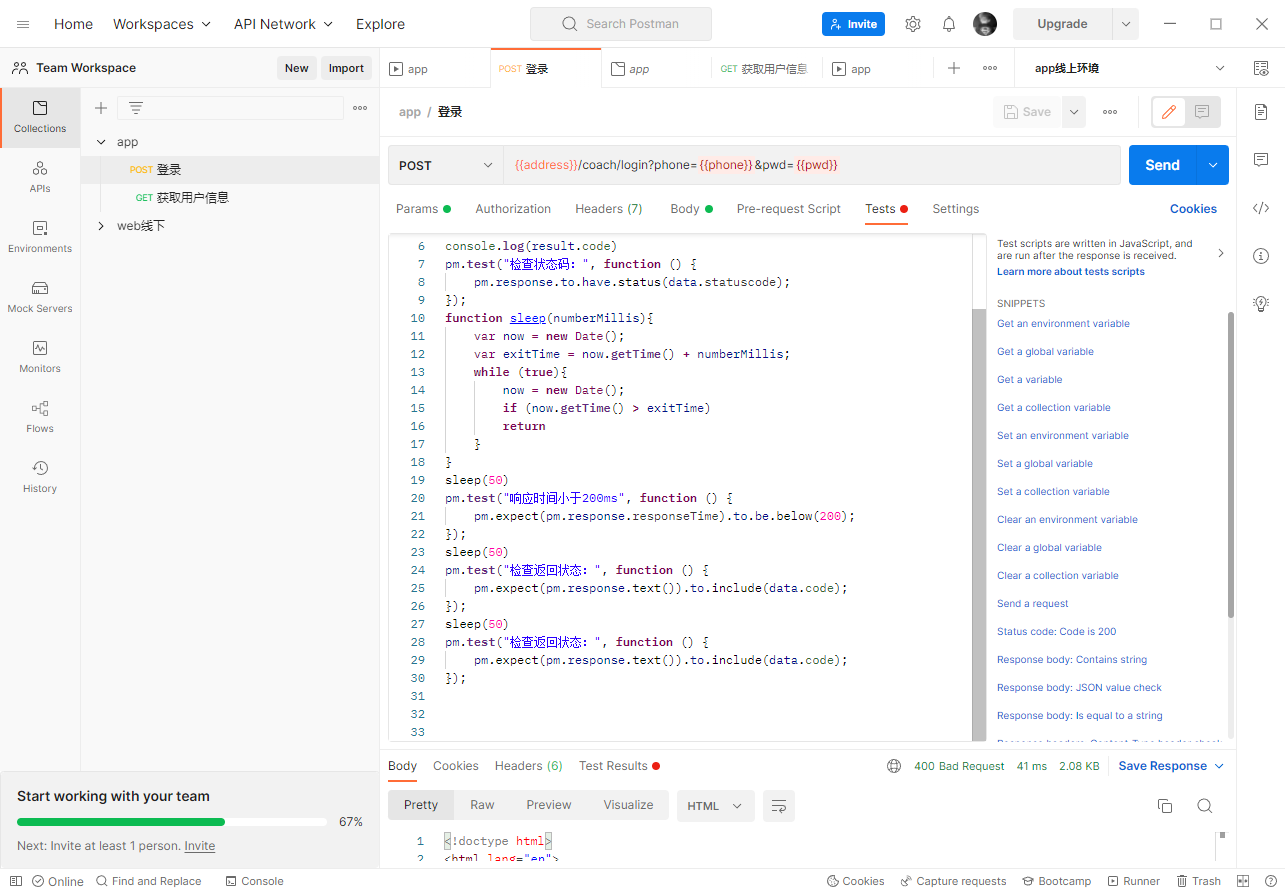Screen dimensions: 1285x893
Task: Open notifications bell icon
Action: tap(949, 24)
